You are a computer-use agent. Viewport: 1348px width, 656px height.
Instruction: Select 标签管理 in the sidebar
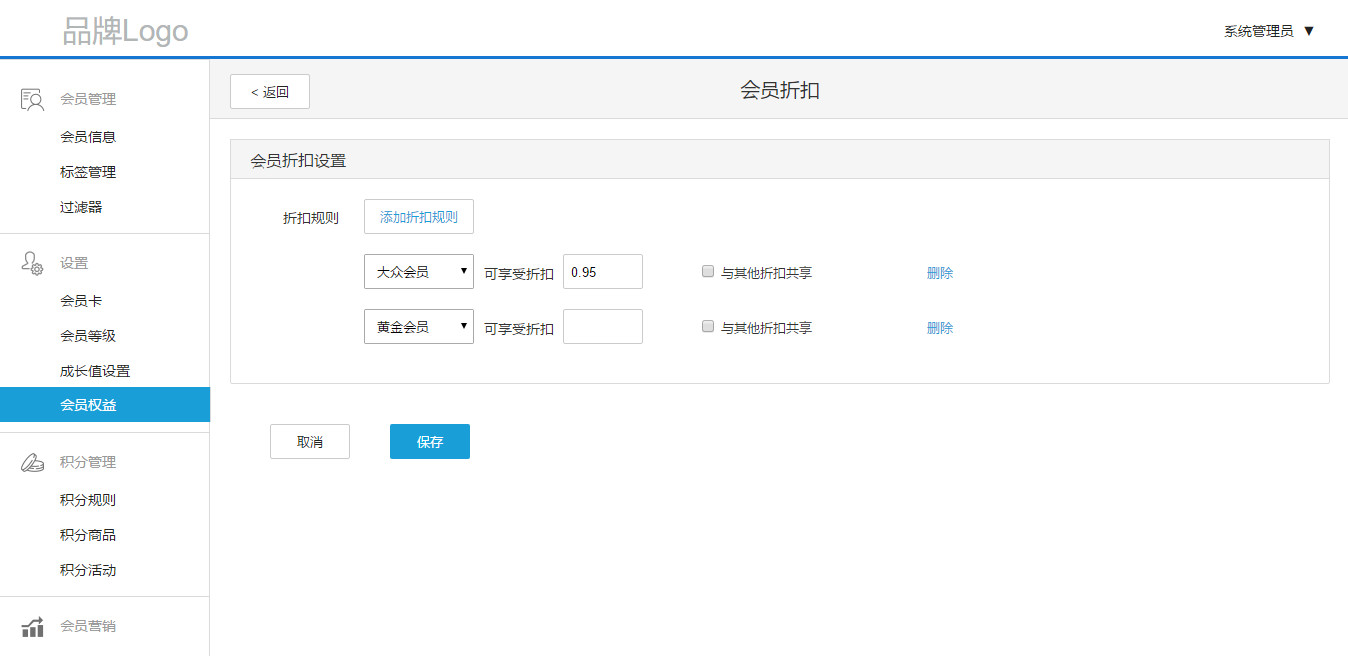coord(88,171)
